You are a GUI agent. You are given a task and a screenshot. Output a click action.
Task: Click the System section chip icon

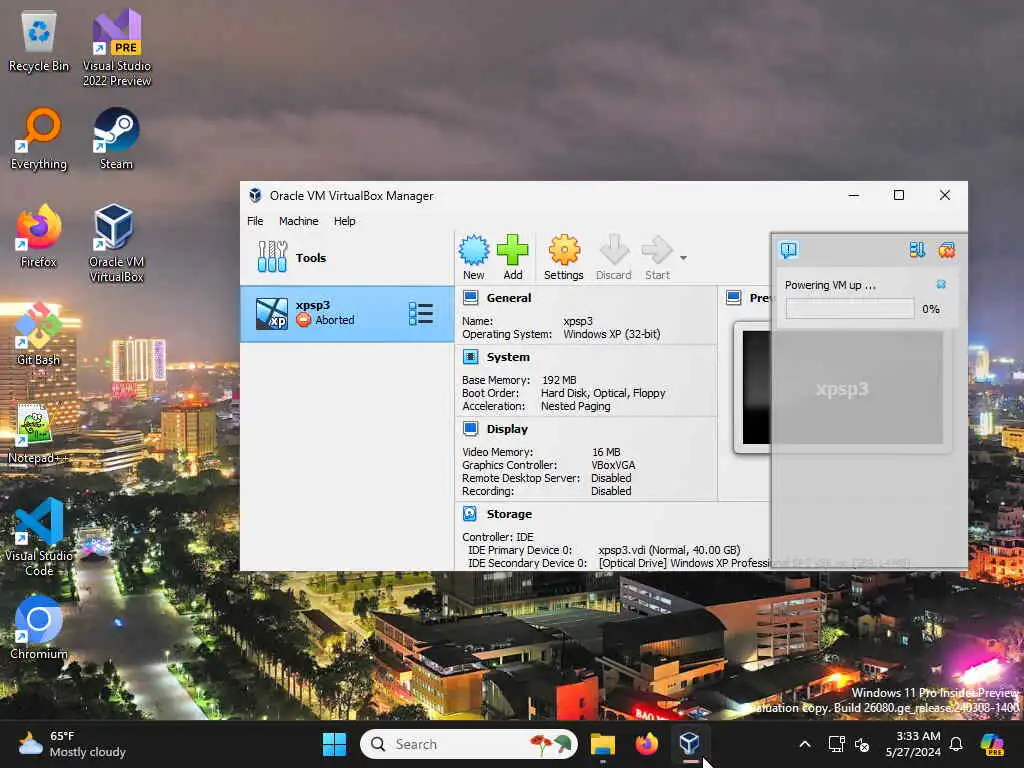[470, 357]
